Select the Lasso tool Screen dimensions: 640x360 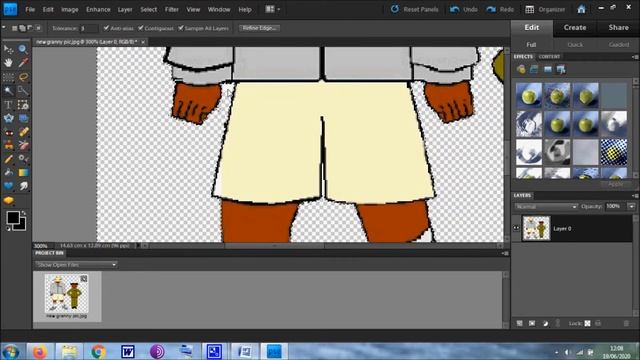pos(23,77)
